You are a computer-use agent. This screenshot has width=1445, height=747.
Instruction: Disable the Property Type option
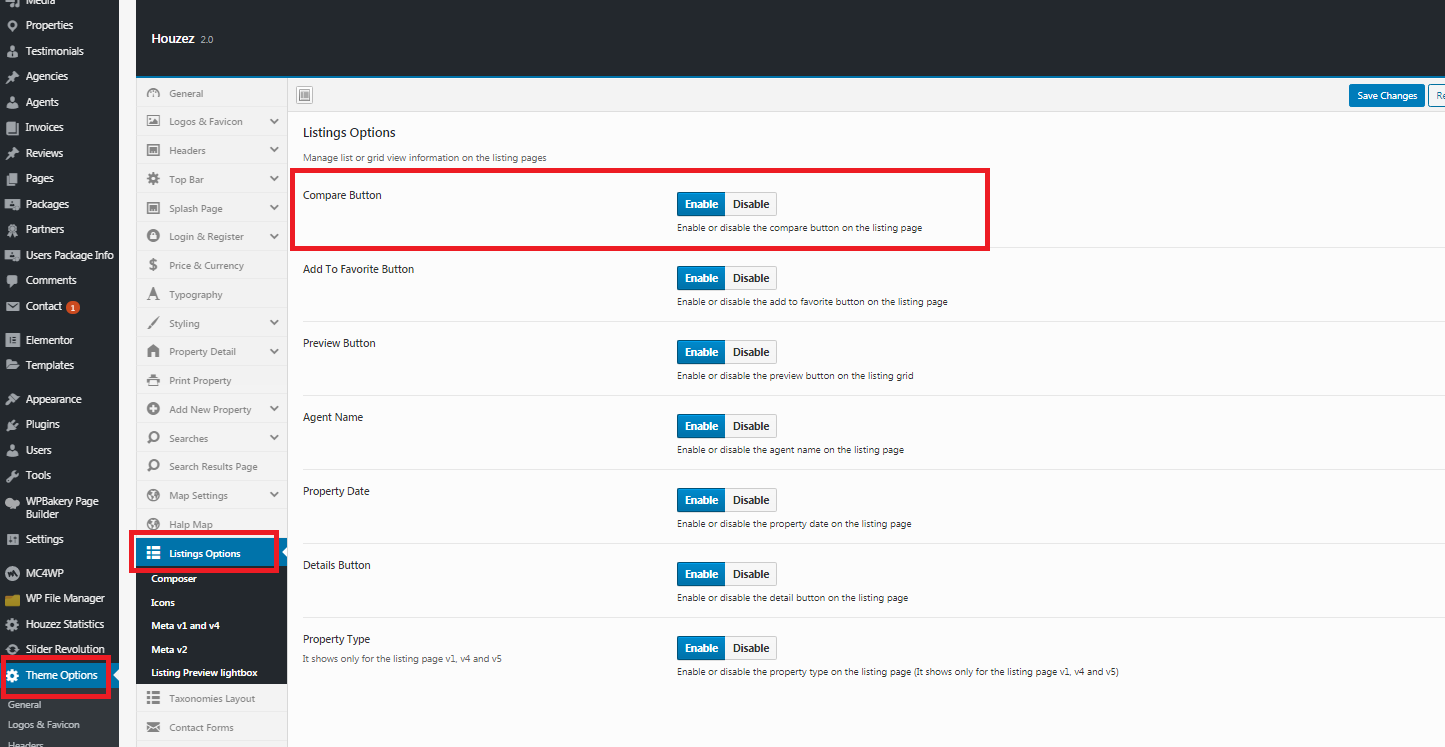(x=751, y=648)
